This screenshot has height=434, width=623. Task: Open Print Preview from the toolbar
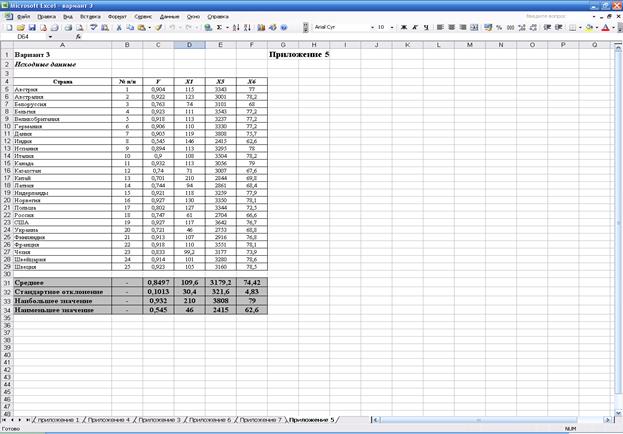80,27
